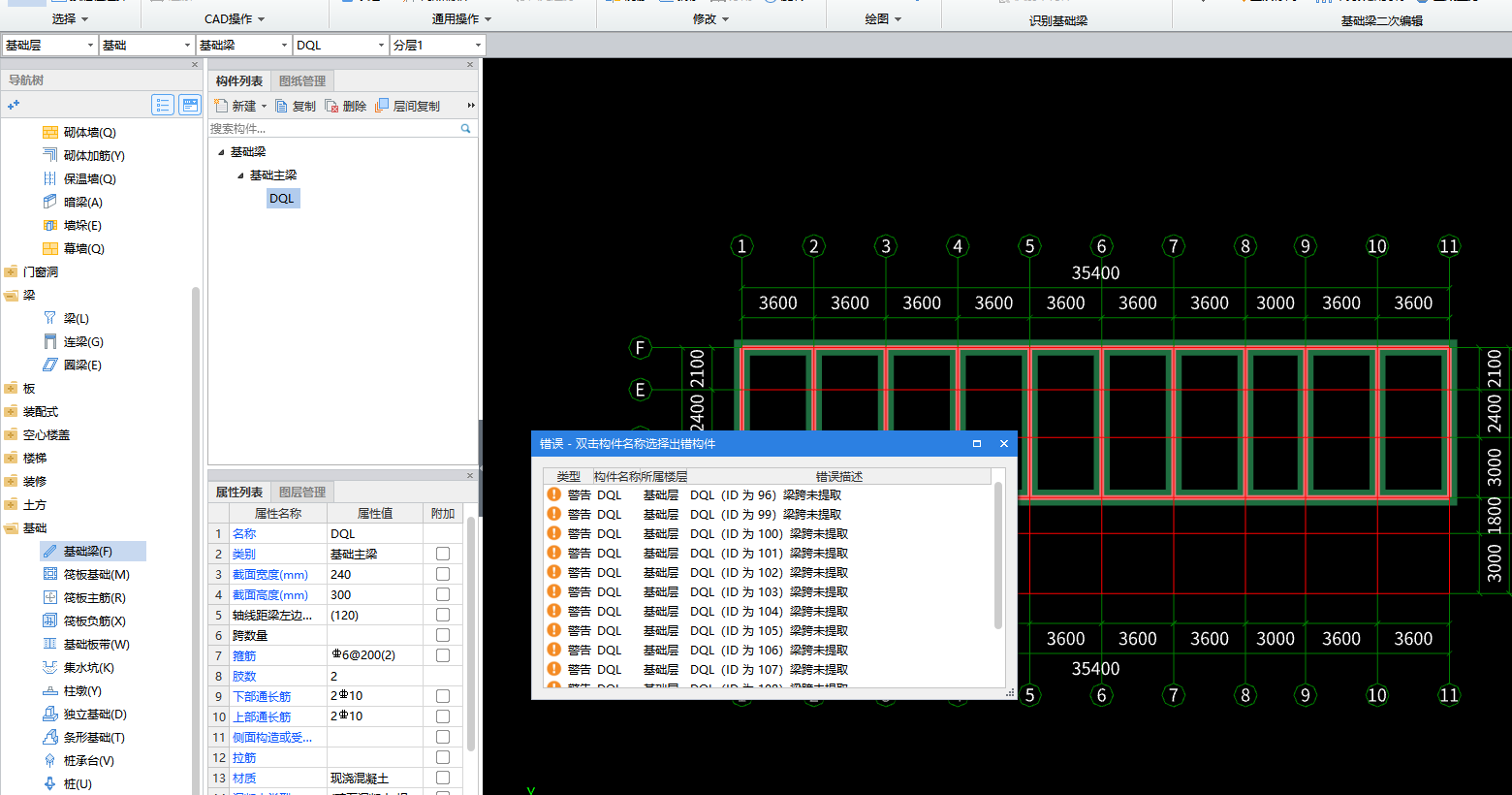Toggle 附加 checkbox for 箍筋 row
Image resolution: width=1512 pixels, height=795 pixels.
click(443, 655)
